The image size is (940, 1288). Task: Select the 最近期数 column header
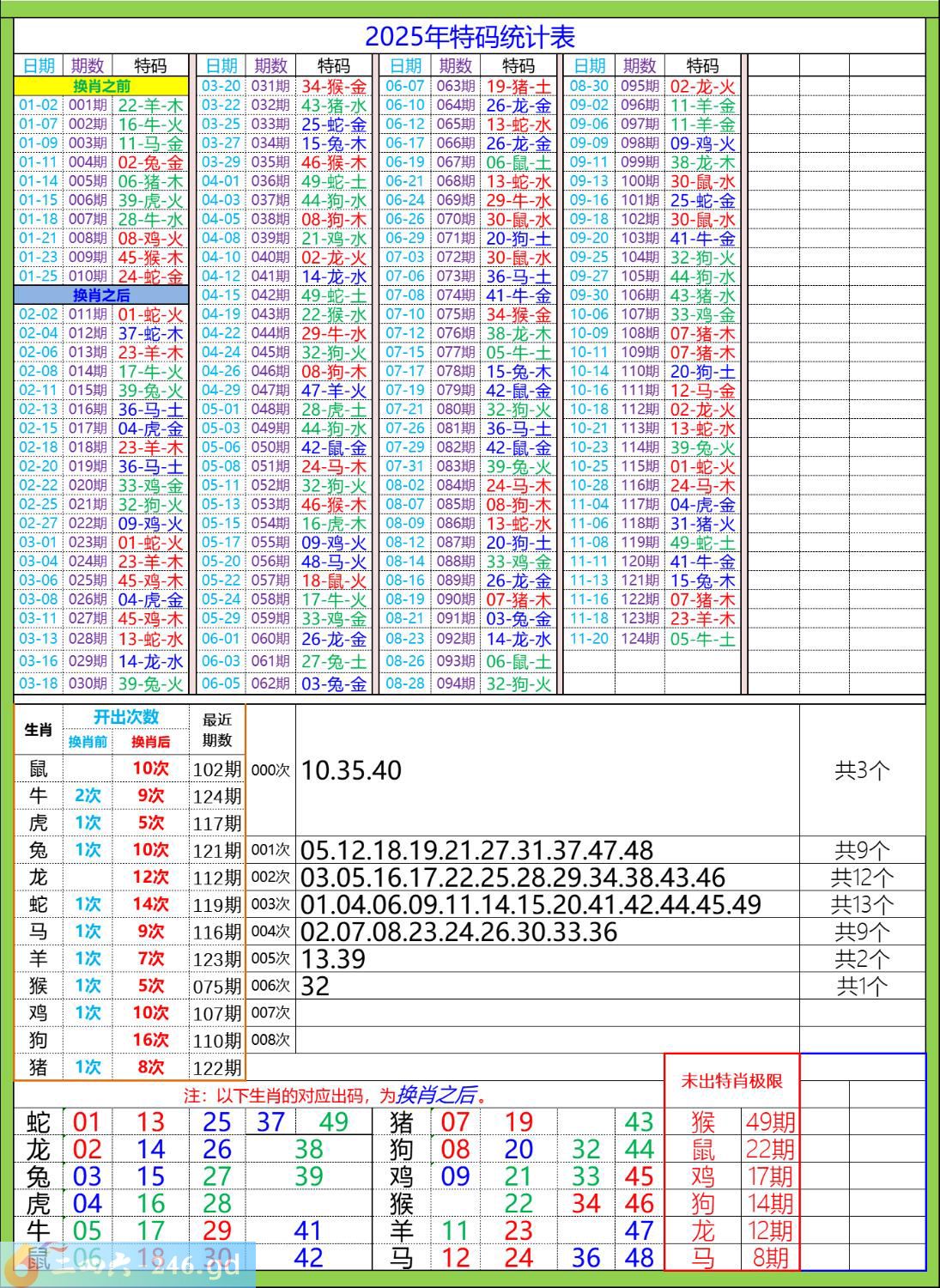(217, 730)
